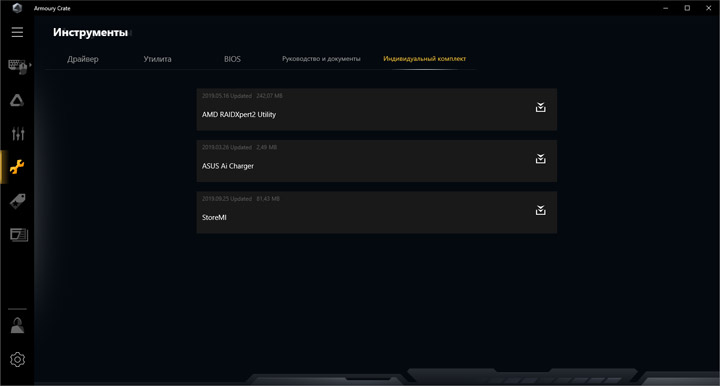The image size is (720, 386).
Task: Click the 2019.03.26 Updated 2,49 MB info
Action: click(x=239, y=147)
